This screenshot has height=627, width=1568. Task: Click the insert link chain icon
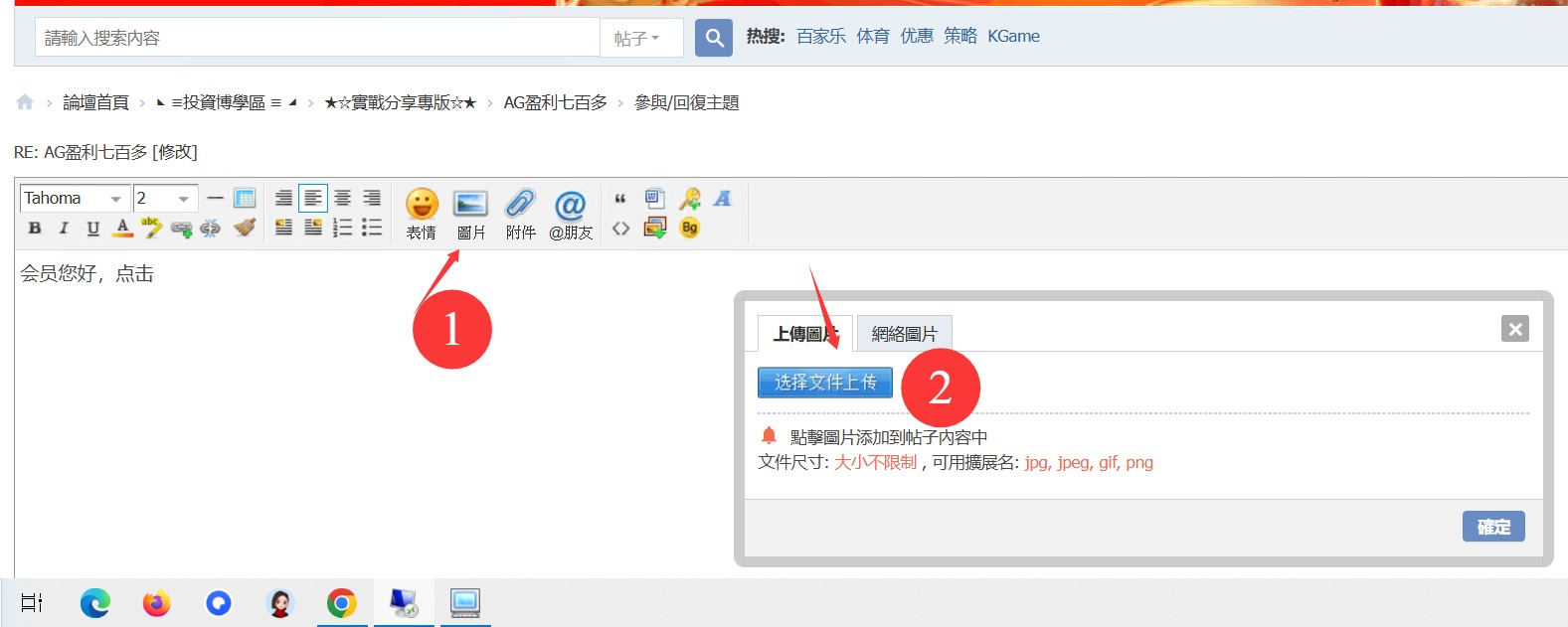coord(181,229)
